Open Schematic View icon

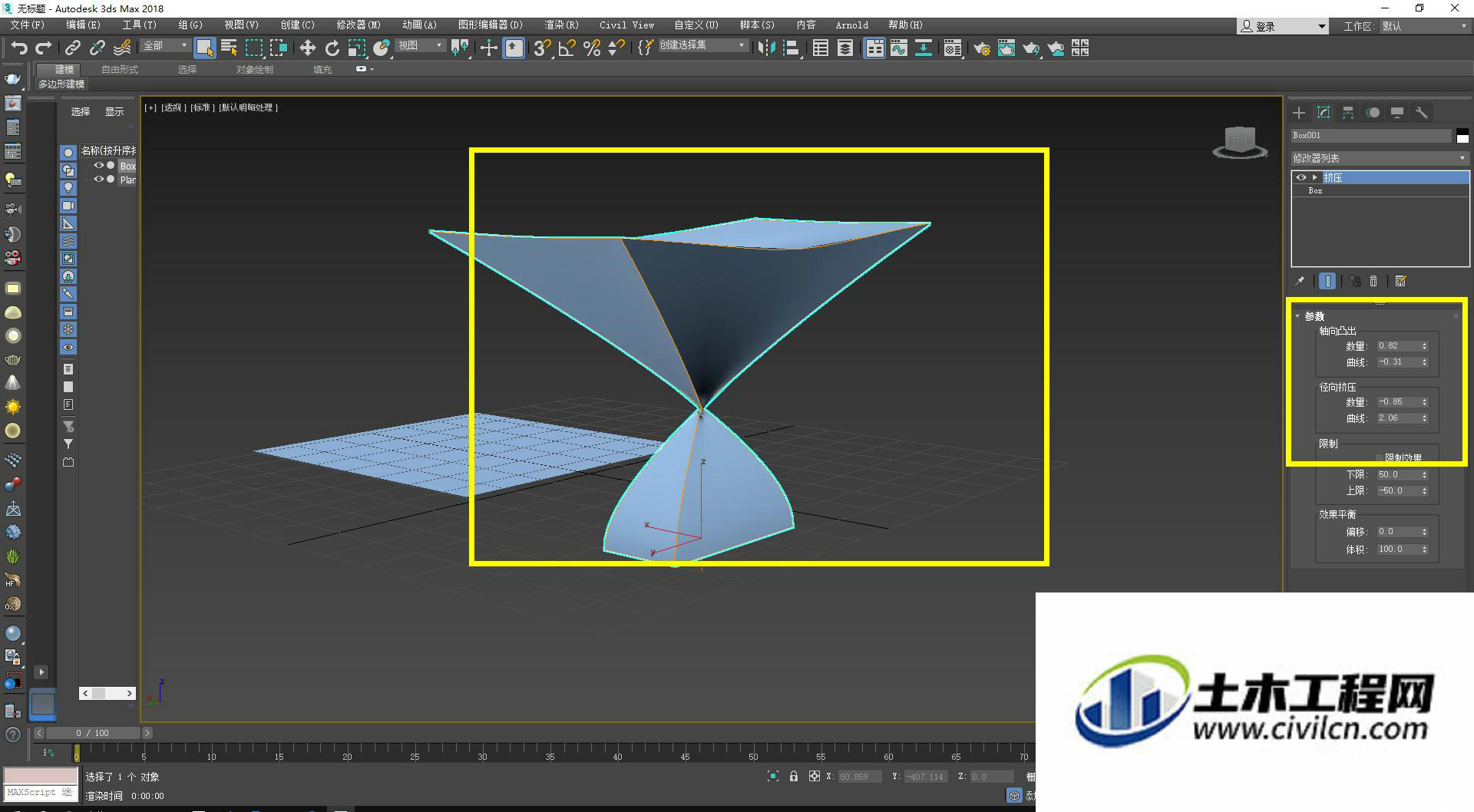(x=924, y=48)
